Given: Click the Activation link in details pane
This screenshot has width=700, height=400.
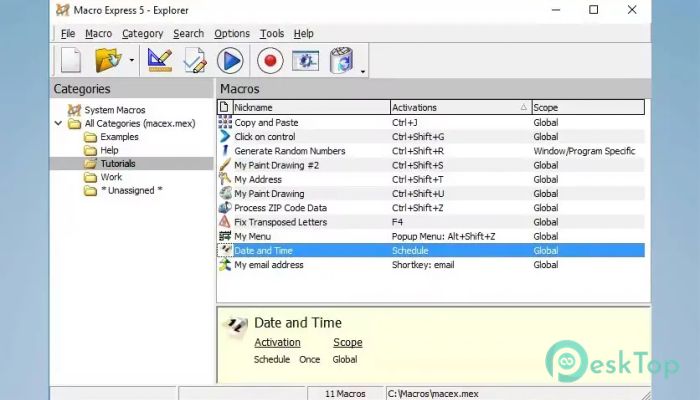Looking at the screenshot, I should [x=277, y=342].
